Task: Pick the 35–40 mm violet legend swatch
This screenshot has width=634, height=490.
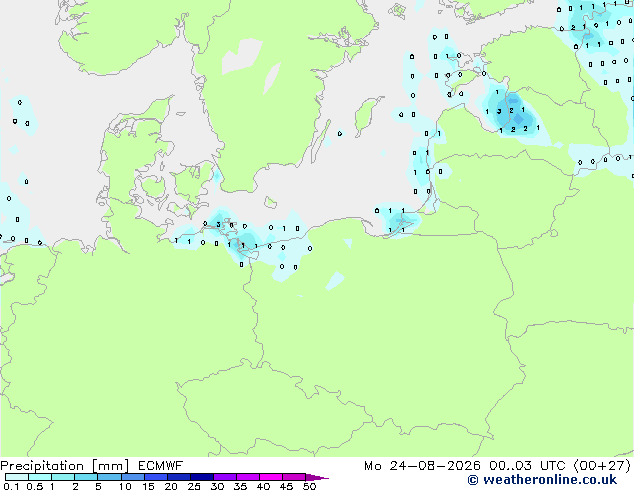Action: click(248, 477)
